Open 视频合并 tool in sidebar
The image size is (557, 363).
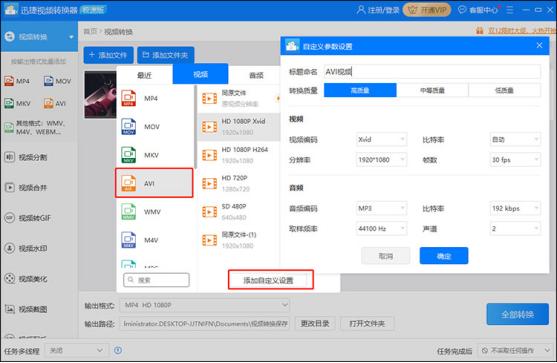26,188
